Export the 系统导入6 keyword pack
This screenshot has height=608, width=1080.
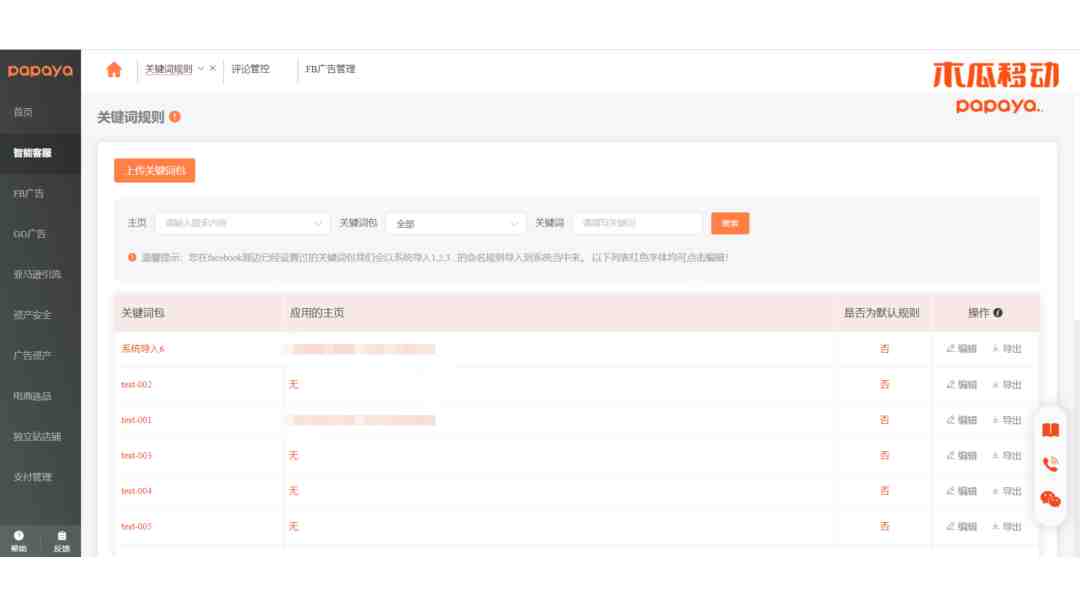click(x=1006, y=349)
